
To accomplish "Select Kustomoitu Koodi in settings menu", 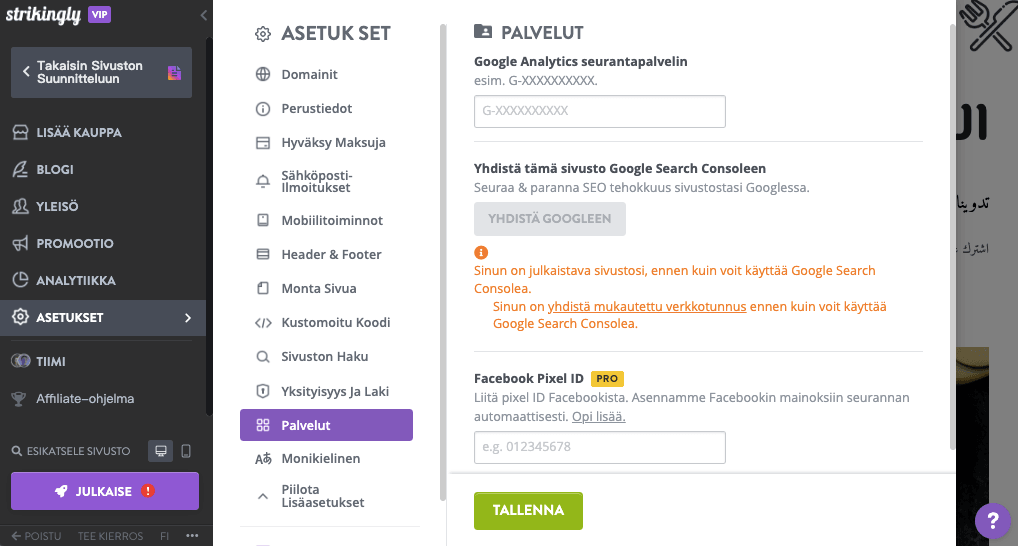I will [x=335, y=322].
